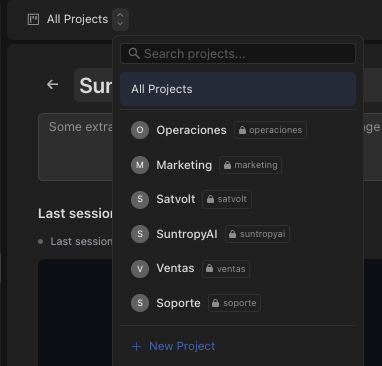Click into the Search projects field

point(238,54)
